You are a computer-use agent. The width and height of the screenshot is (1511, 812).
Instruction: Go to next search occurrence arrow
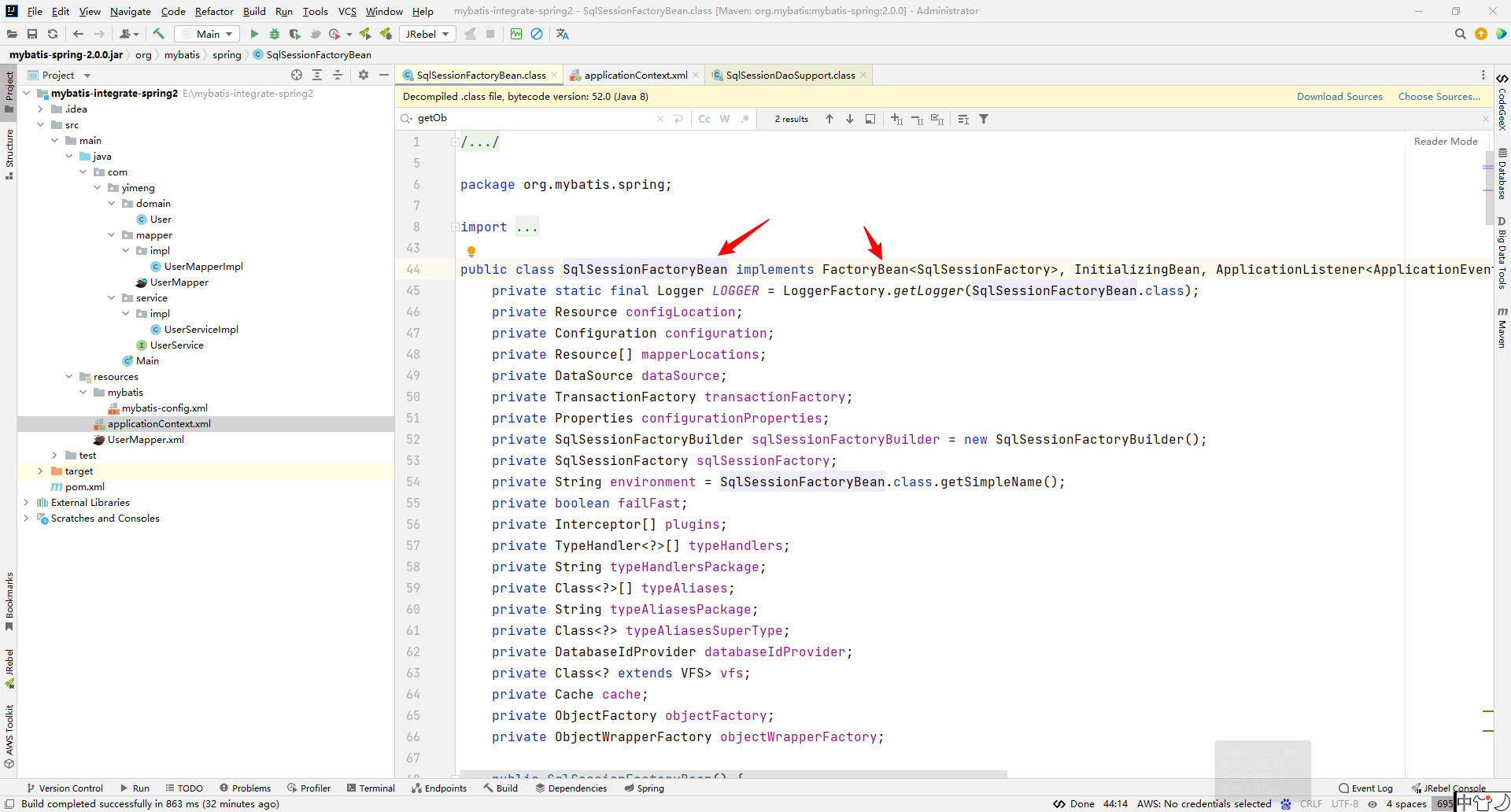pyautogui.click(x=850, y=119)
